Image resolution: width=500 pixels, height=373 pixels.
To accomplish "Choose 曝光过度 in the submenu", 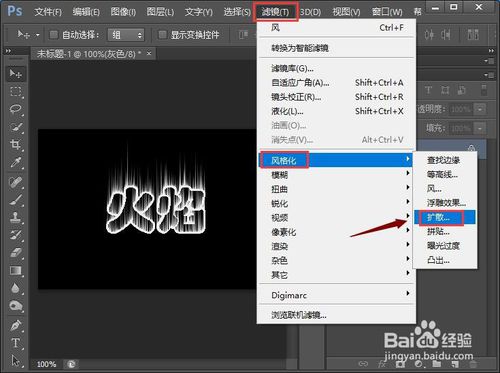I will click(x=445, y=246).
